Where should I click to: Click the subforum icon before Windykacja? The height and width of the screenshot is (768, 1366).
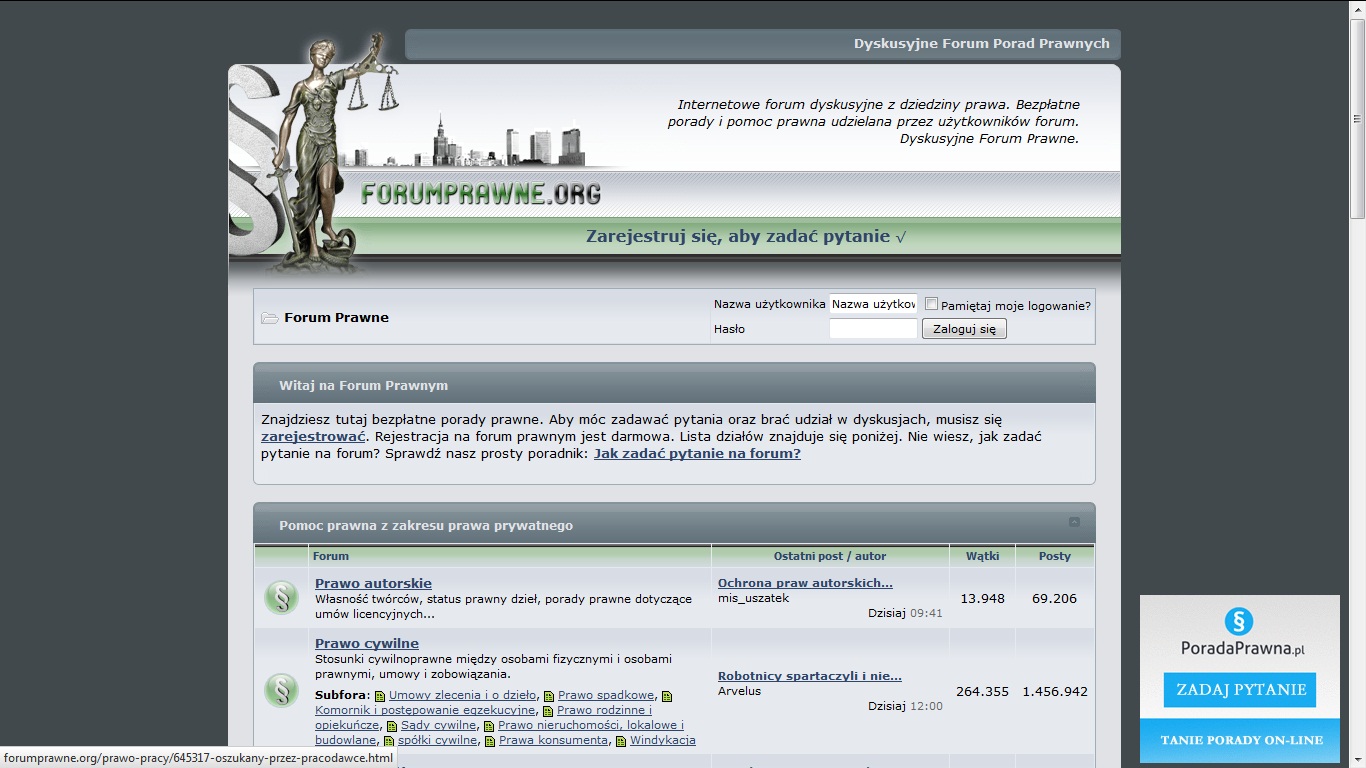[x=621, y=741]
